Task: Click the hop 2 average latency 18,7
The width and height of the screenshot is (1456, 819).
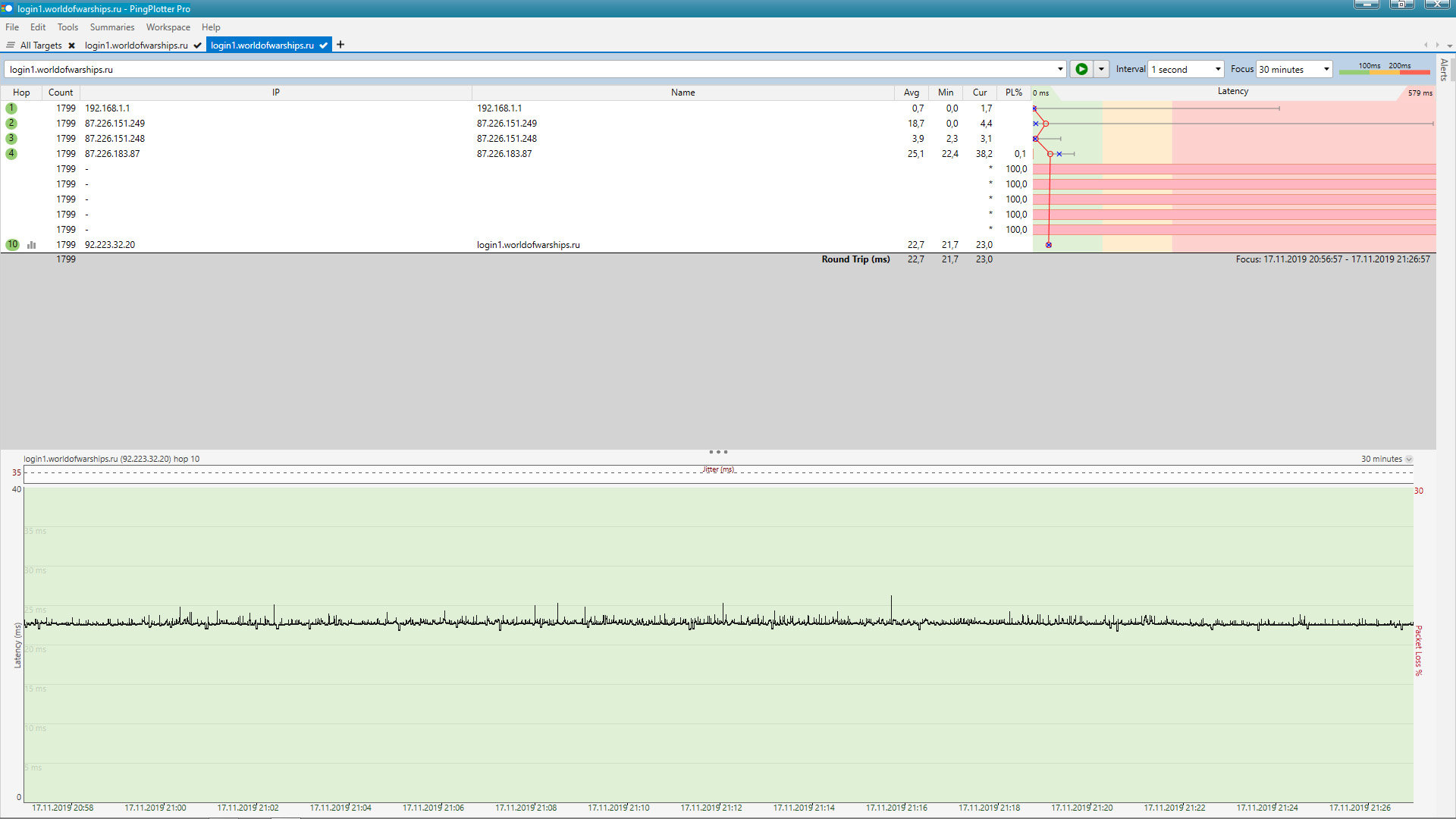Action: pyautogui.click(x=916, y=124)
